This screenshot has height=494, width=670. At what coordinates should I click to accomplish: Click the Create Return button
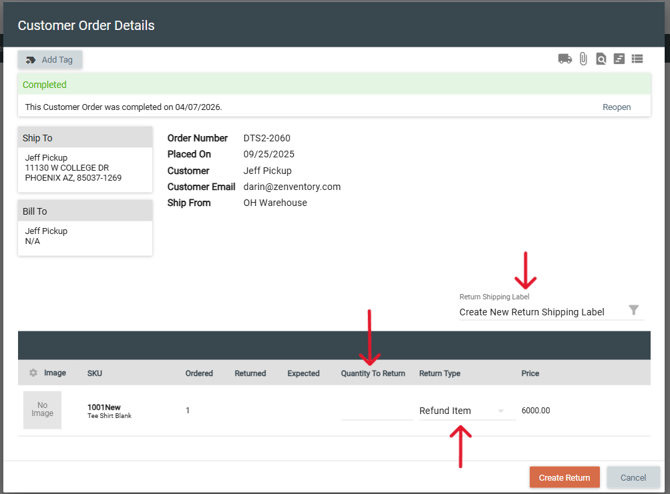[564, 477]
